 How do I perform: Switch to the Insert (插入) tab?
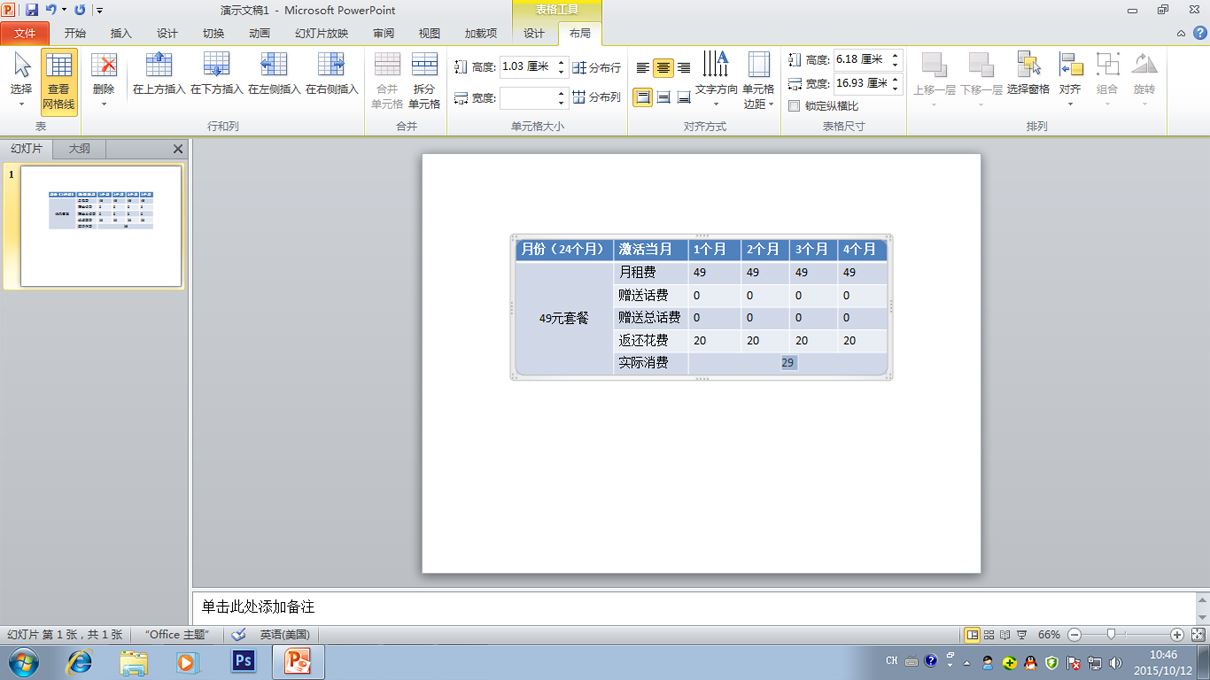[x=121, y=33]
